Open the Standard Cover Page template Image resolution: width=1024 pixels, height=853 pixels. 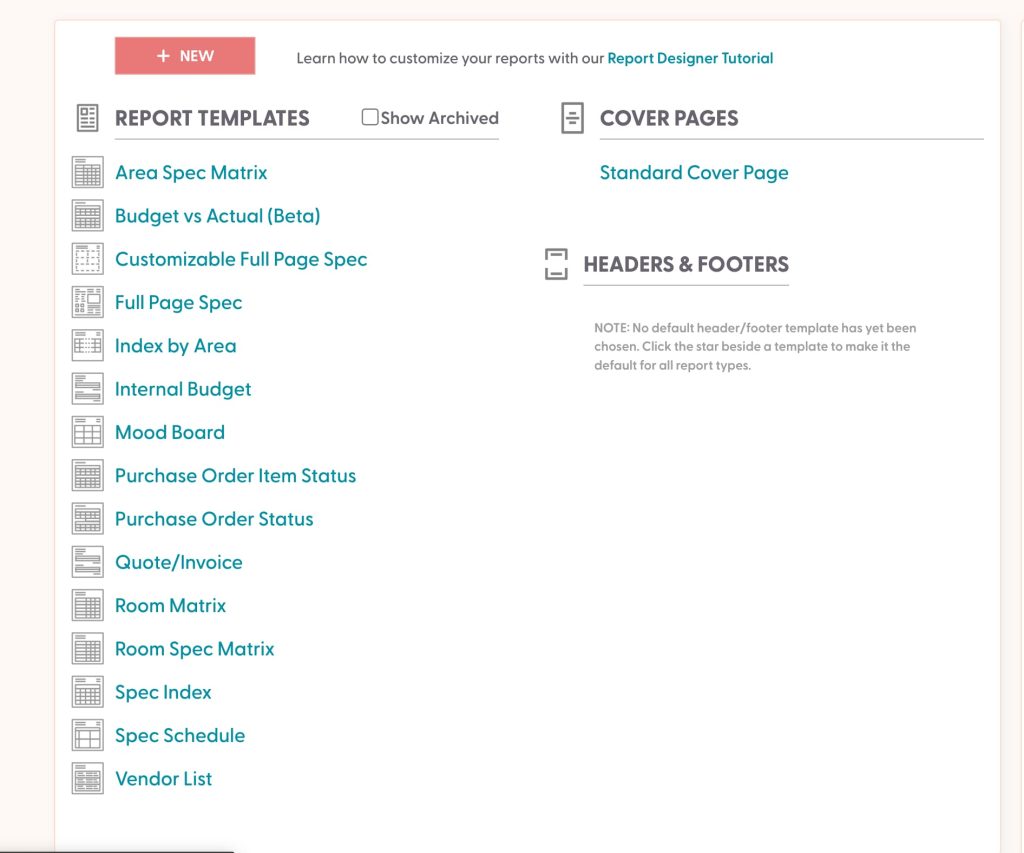click(x=694, y=173)
